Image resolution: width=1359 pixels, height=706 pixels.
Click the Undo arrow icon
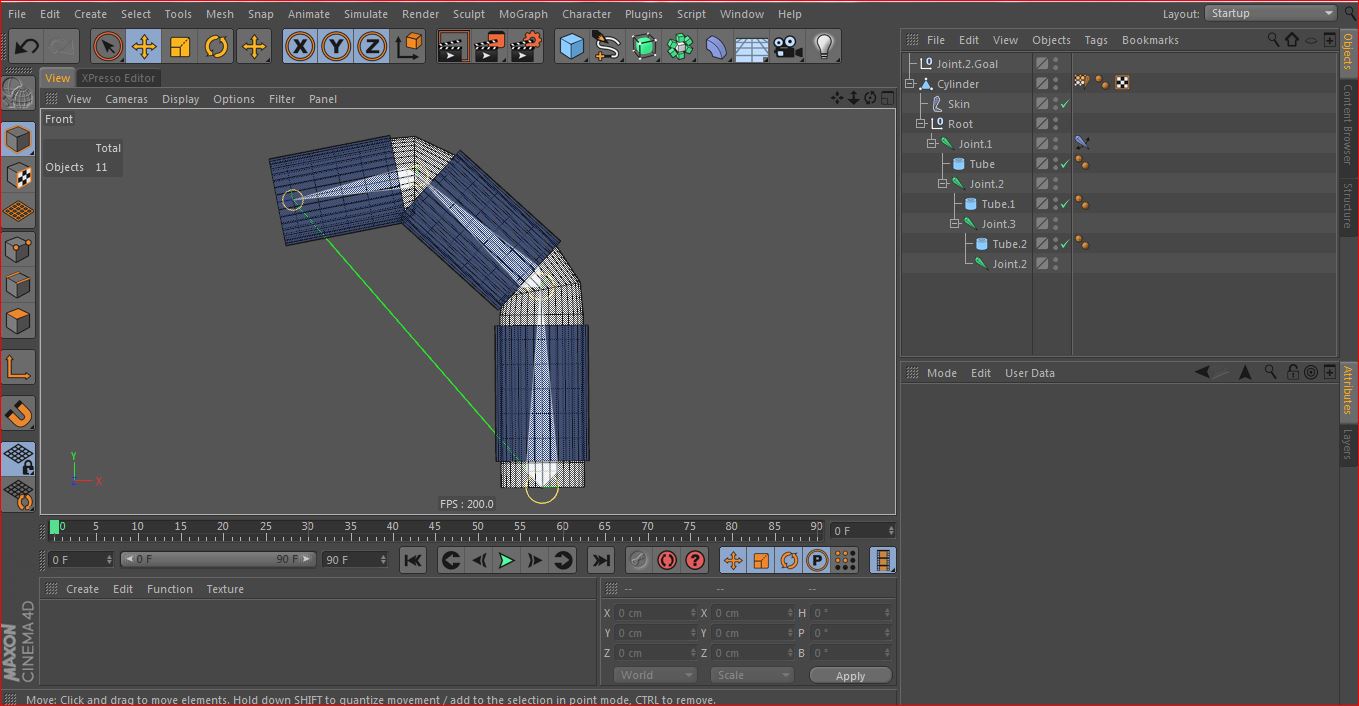pyautogui.click(x=27, y=46)
